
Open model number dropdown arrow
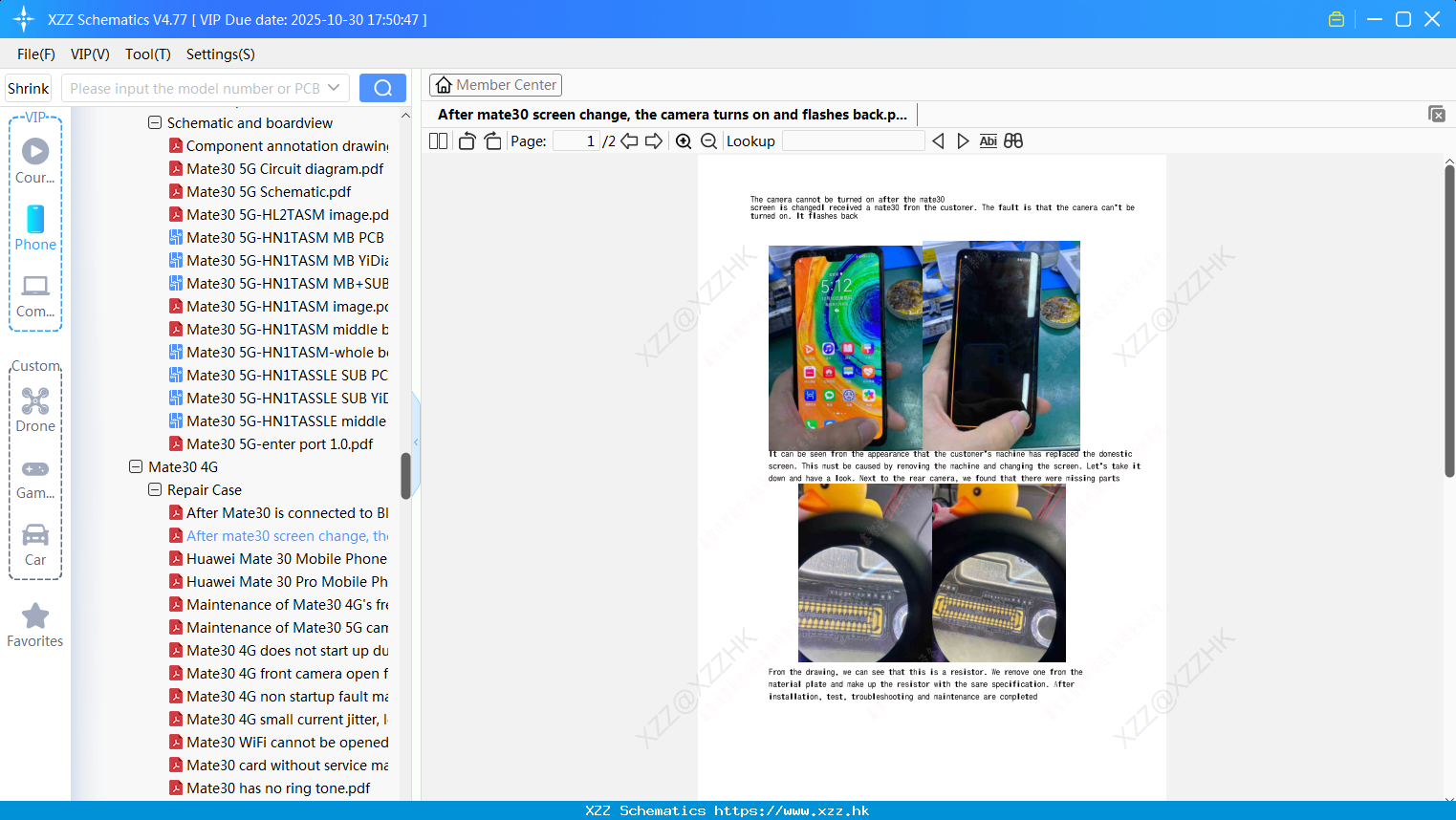[334, 88]
